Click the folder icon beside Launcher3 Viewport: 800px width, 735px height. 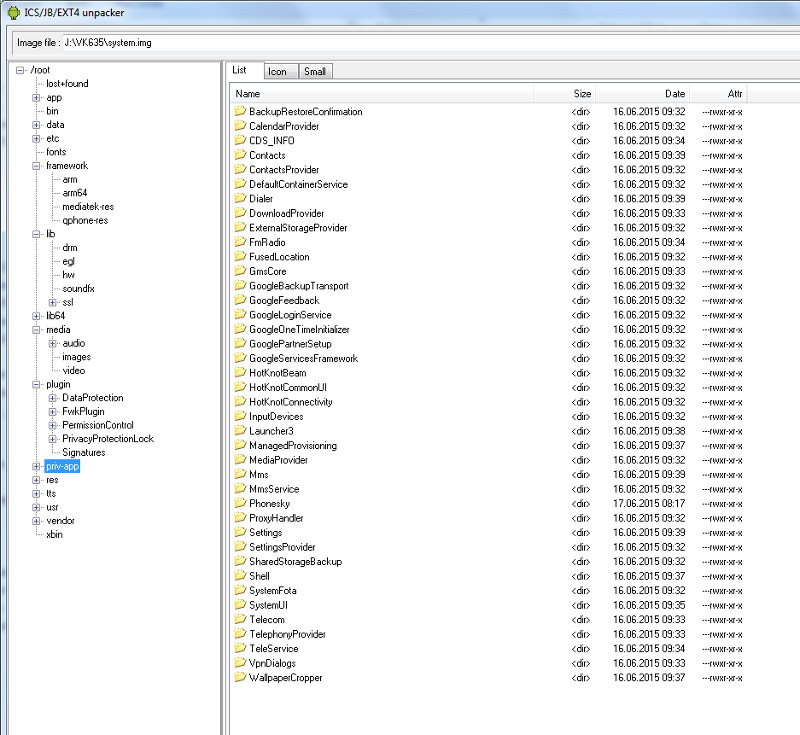[x=240, y=431]
